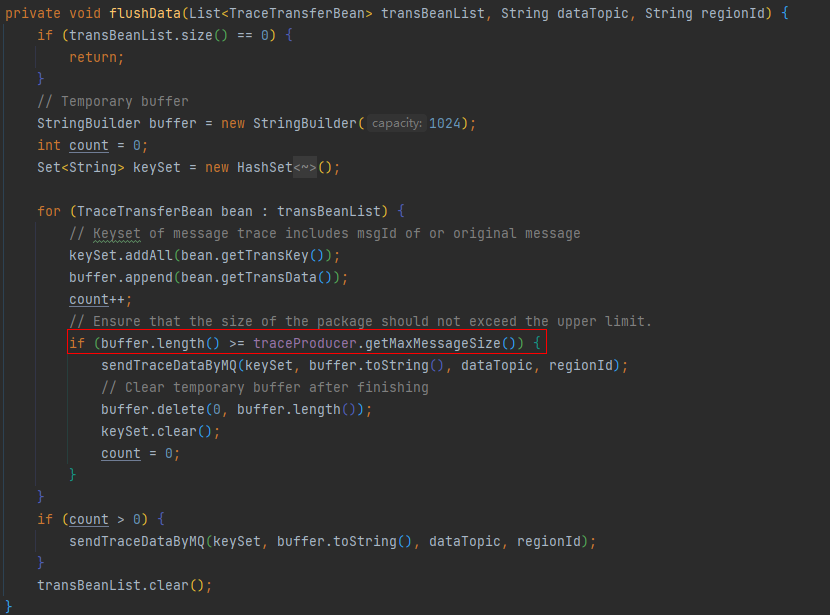
Task: Click the capacity parameter hint
Action: [396, 123]
